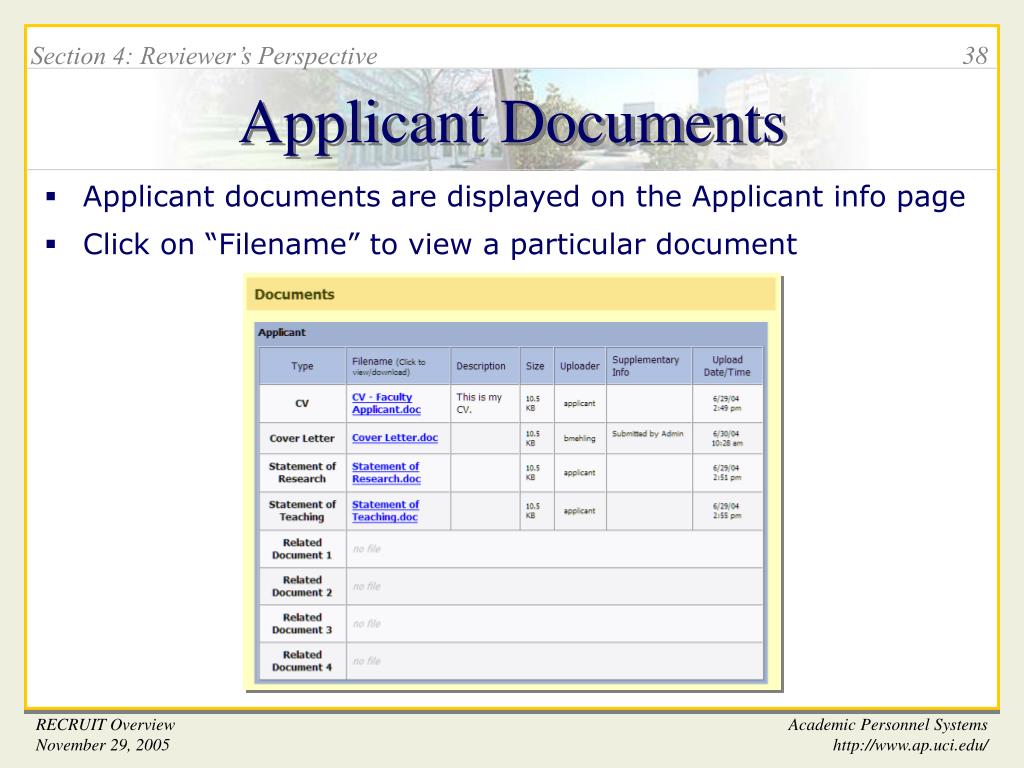Select the "Related Document 1" row label

[302, 549]
